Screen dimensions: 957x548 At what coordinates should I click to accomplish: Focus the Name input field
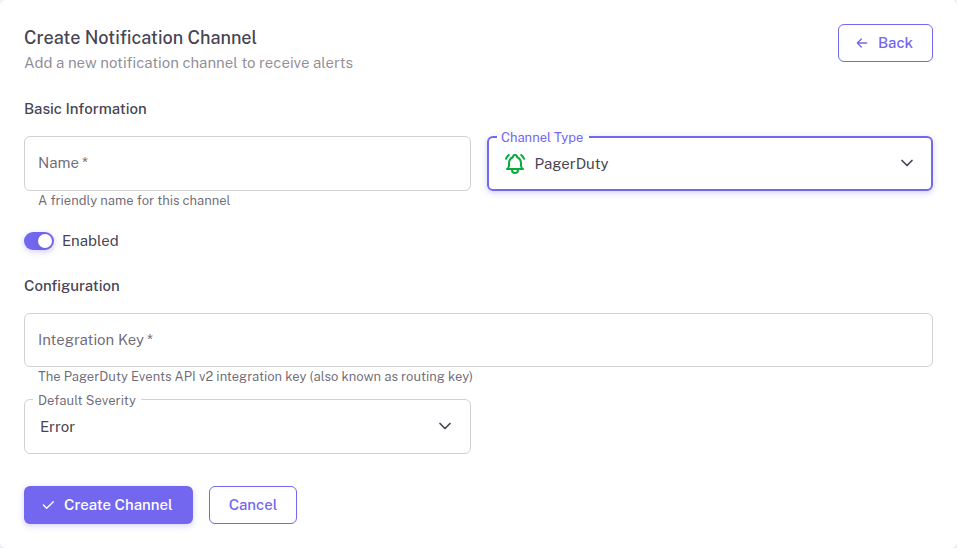(x=247, y=164)
